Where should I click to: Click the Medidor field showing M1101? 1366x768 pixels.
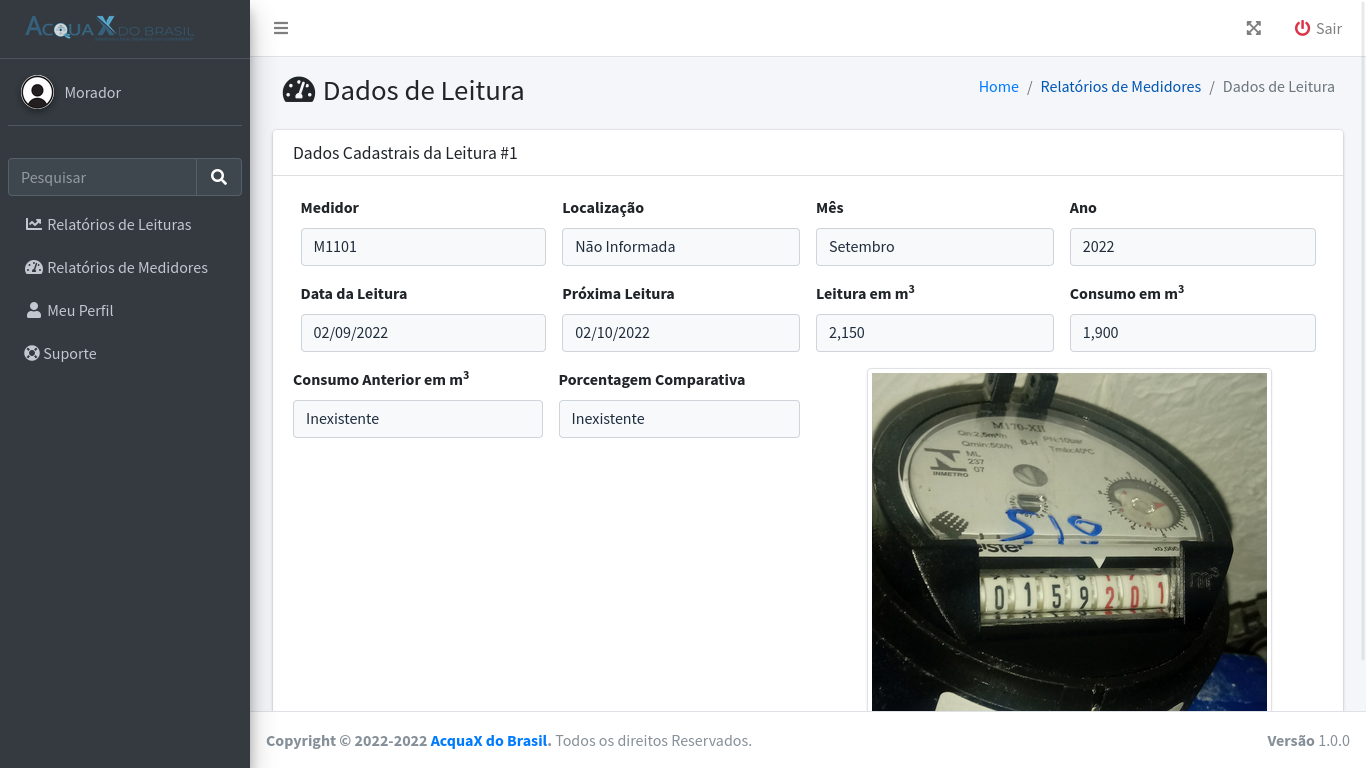pos(423,247)
